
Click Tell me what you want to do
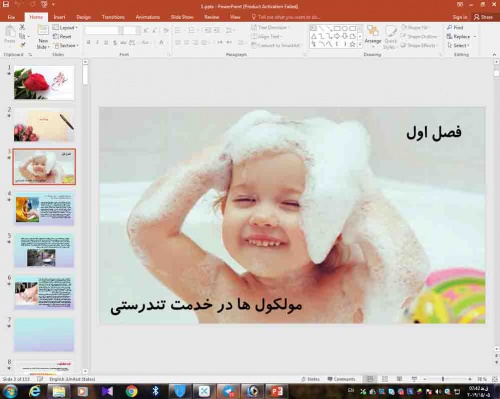286,17
